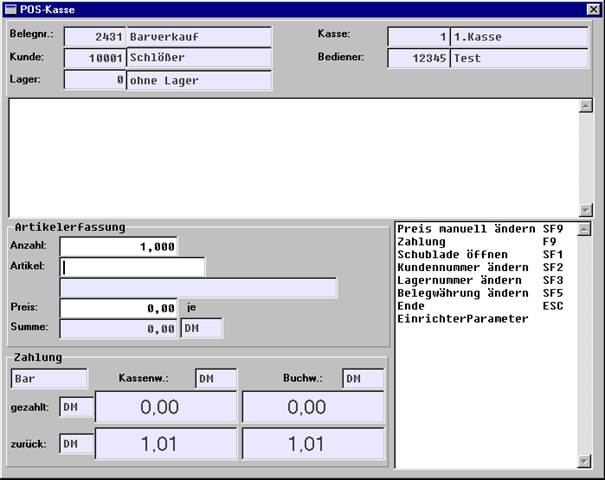Image resolution: width=605 pixels, height=480 pixels.
Task: Click the Kassenw. currency field
Action: 216,379
